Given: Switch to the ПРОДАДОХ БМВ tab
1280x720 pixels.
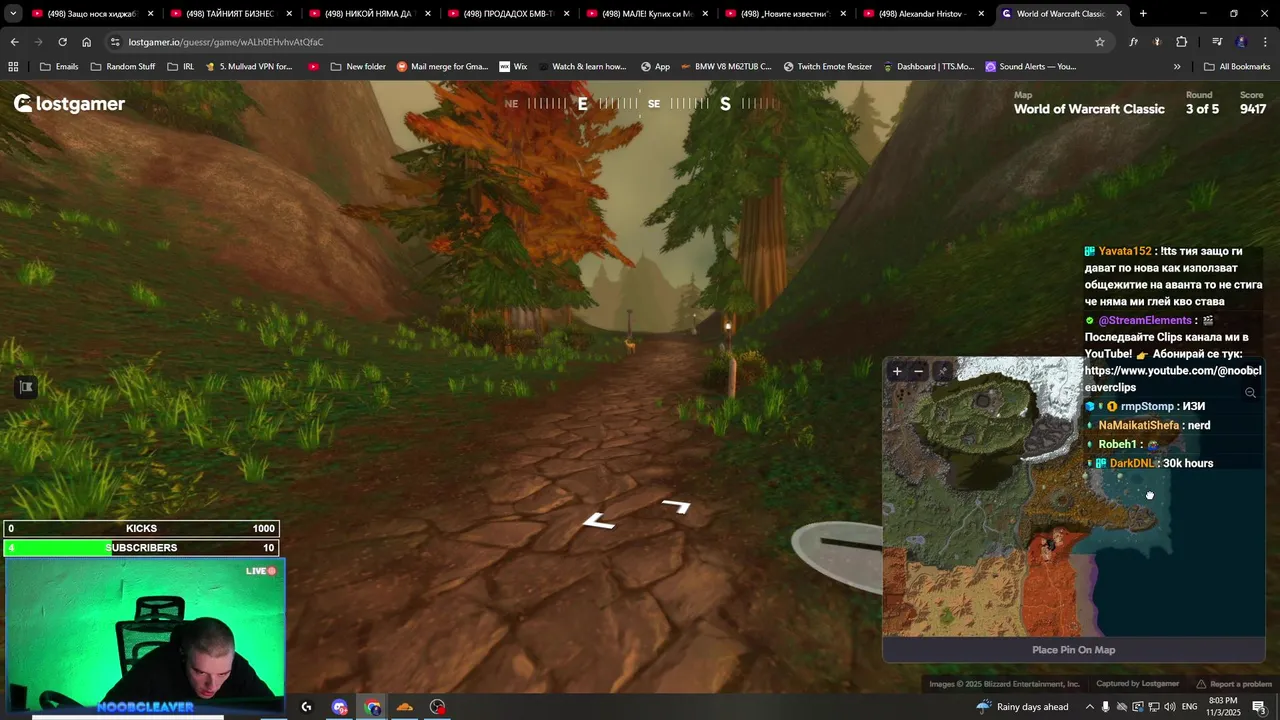Looking at the screenshot, I should 509,14.
